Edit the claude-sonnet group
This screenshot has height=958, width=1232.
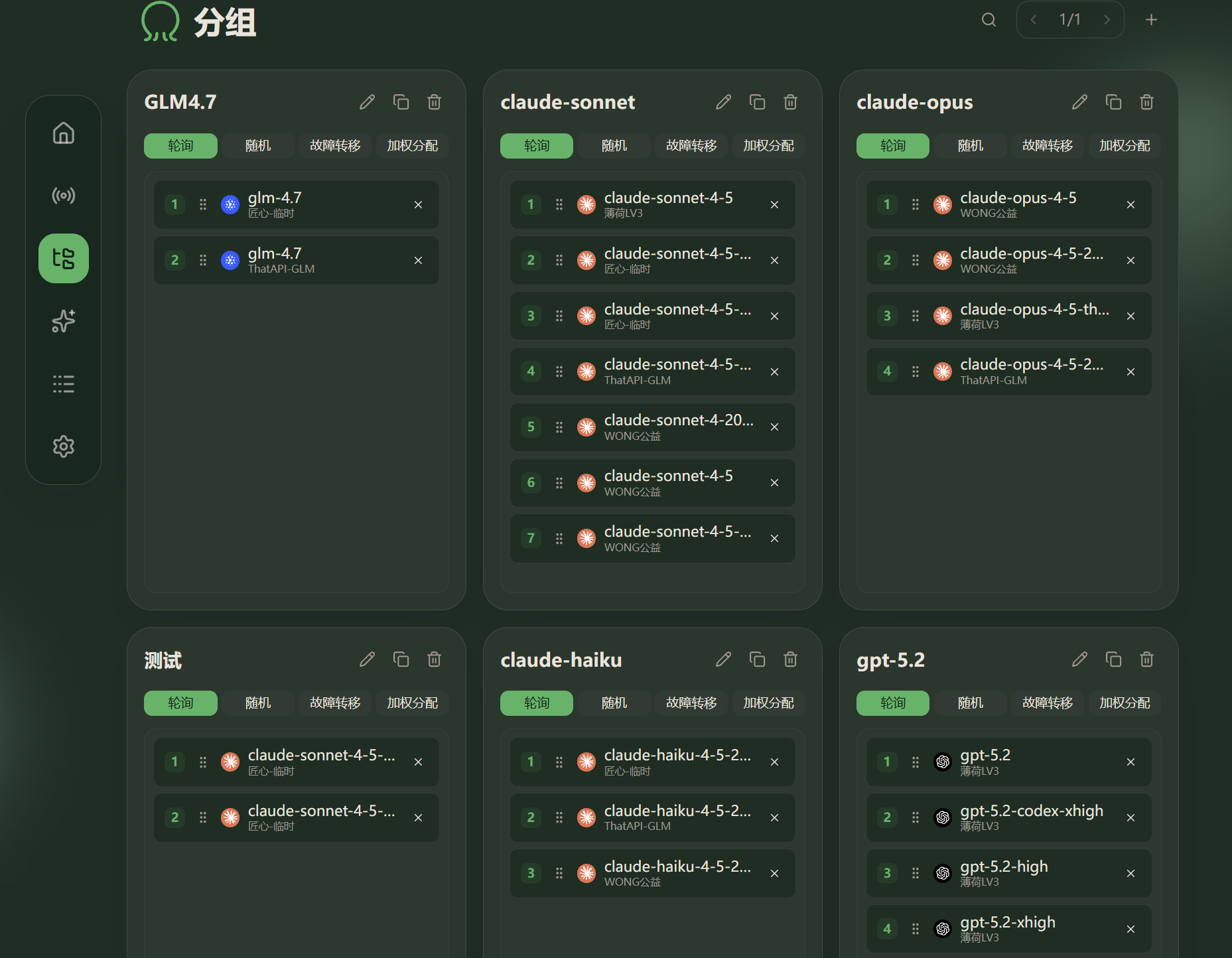coord(723,102)
